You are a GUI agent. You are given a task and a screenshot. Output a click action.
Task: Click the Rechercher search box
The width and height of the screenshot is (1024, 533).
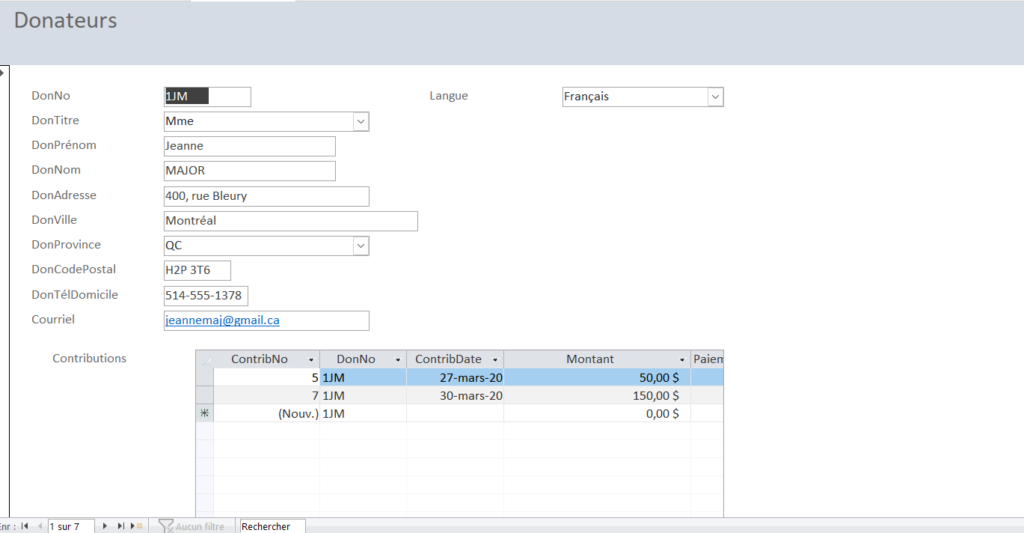(x=272, y=526)
